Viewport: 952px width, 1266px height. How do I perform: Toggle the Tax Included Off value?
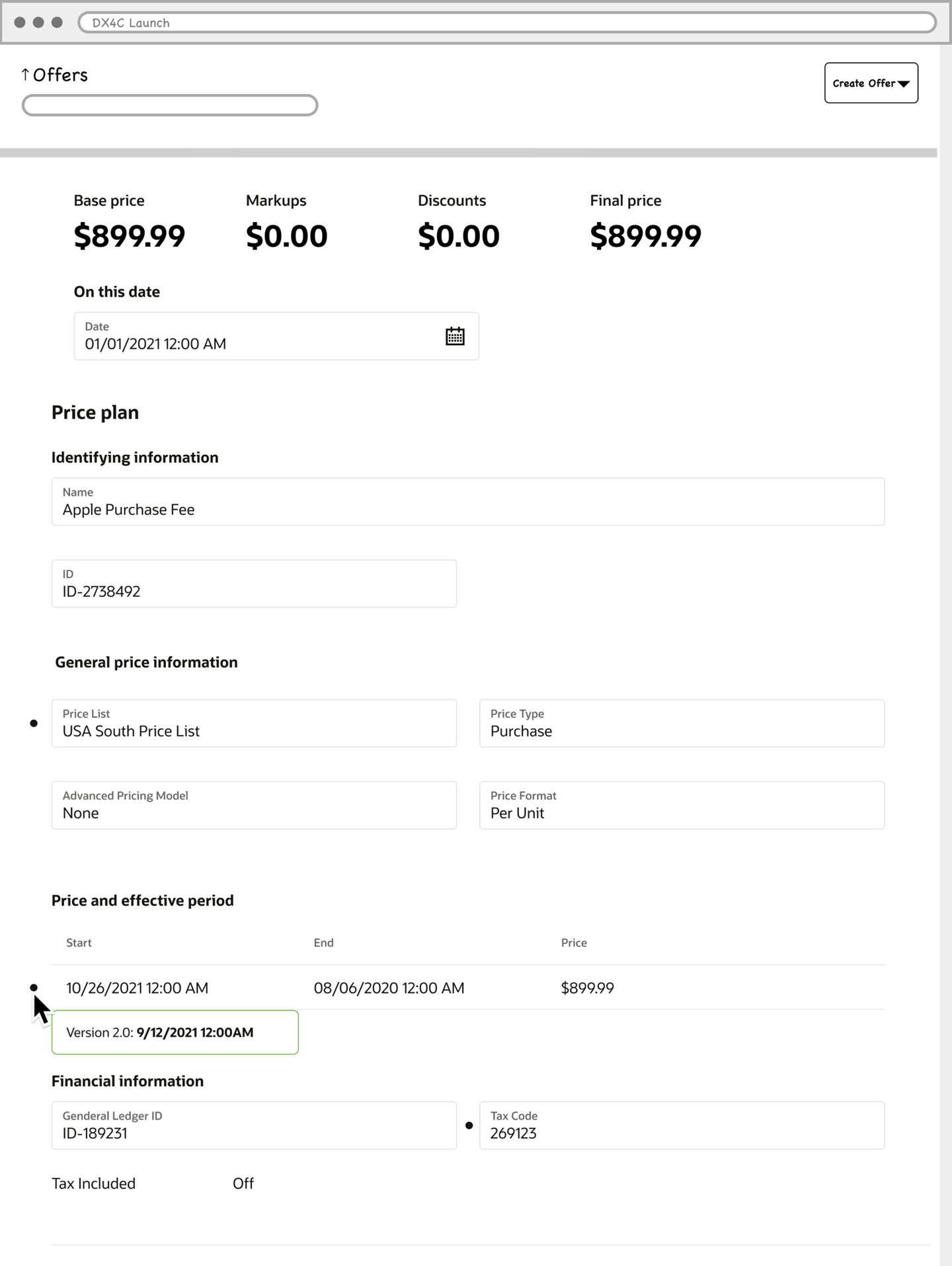pos(243,1183)
